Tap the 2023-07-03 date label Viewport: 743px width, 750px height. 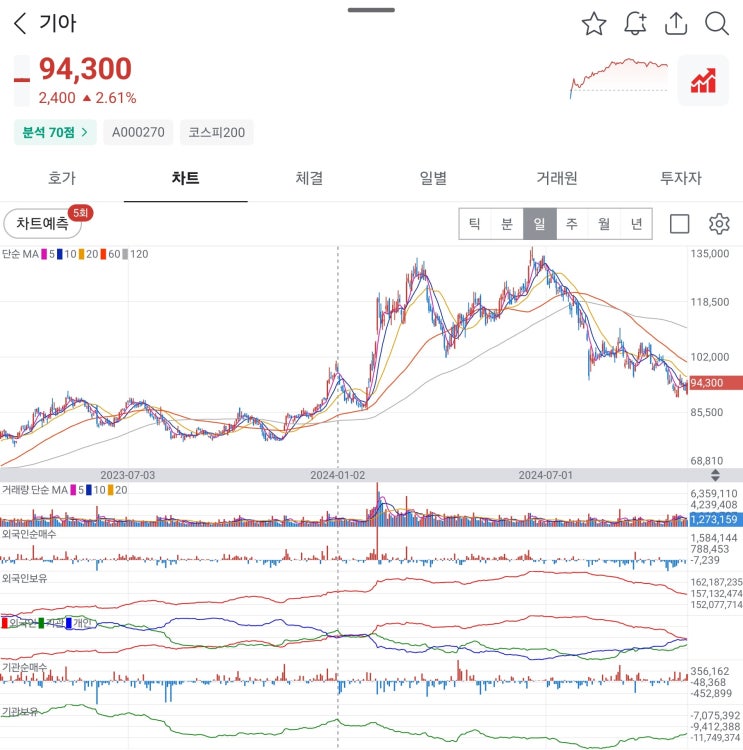(x=128, y=475)
